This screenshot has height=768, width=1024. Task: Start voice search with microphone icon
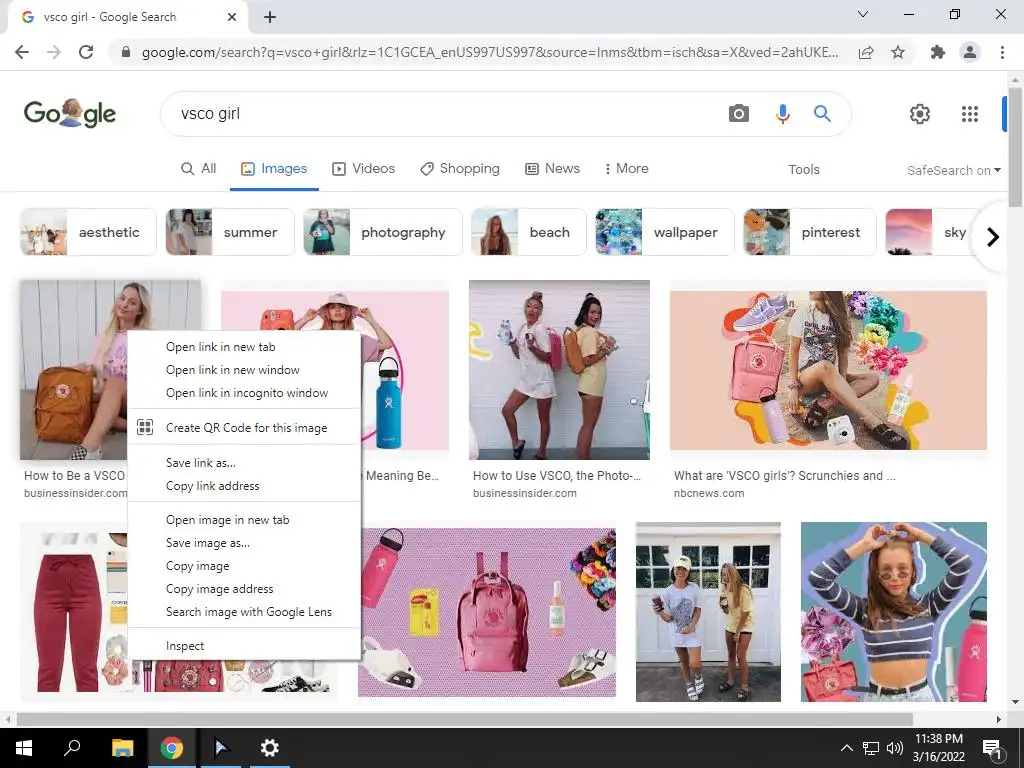point(782,114)
